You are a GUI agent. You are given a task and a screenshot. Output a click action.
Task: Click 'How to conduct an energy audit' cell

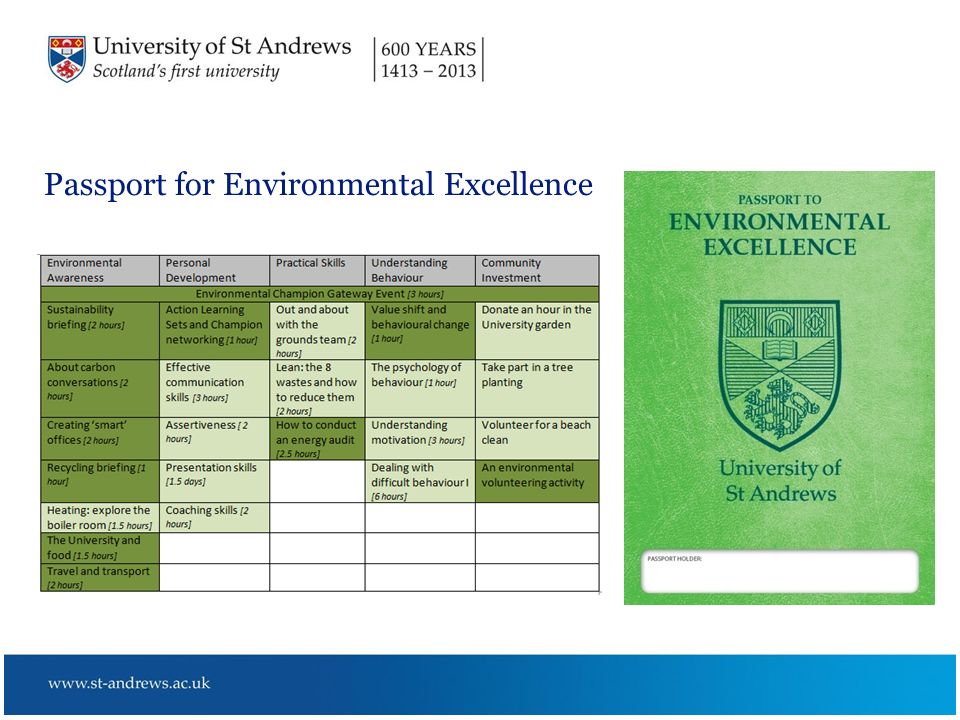[317, 438]
